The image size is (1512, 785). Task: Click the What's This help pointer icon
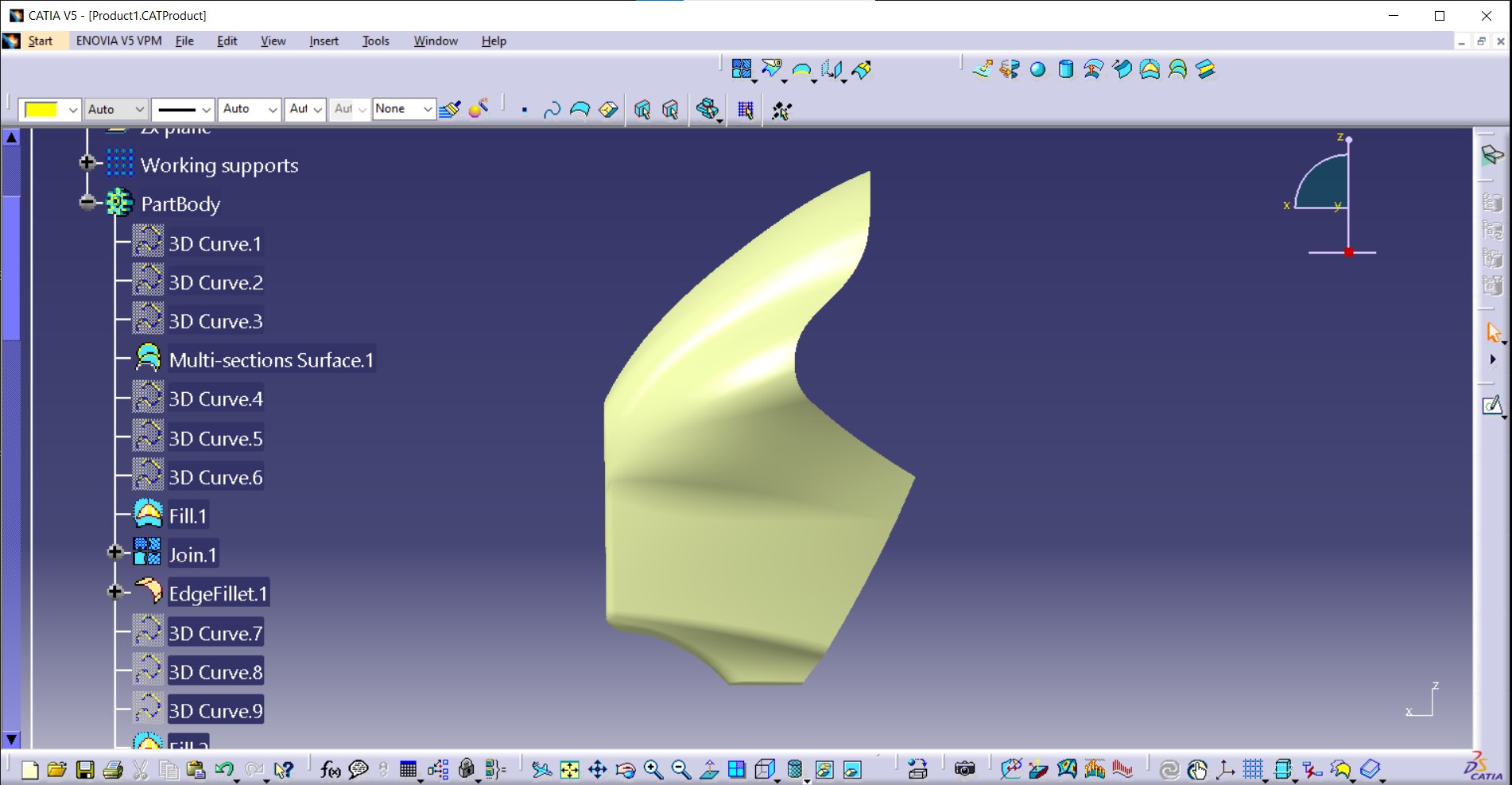[283, 769]
